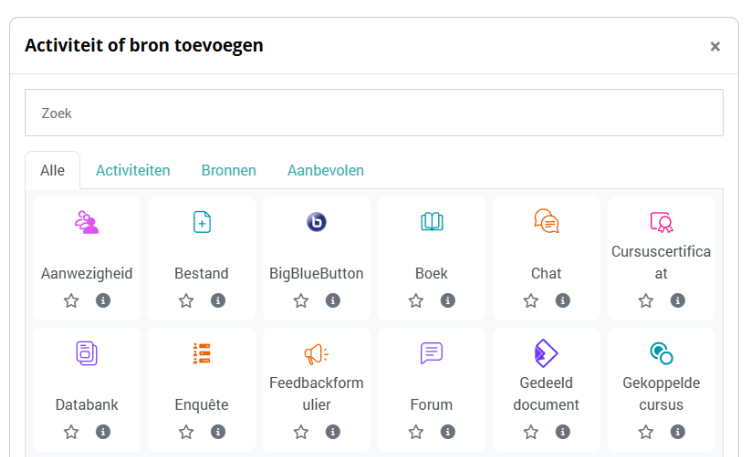
Task: Toggle the favorite star for Forum
Action: pos(416,432)
